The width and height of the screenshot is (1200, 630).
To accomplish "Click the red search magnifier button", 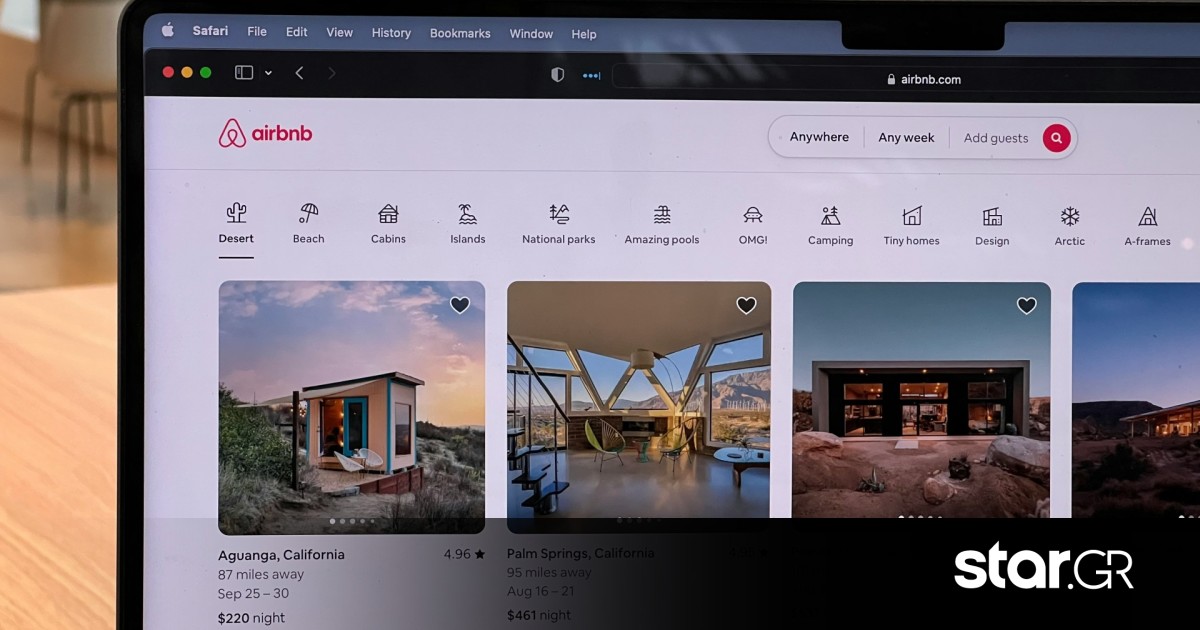I will [x=1056, y=138].
